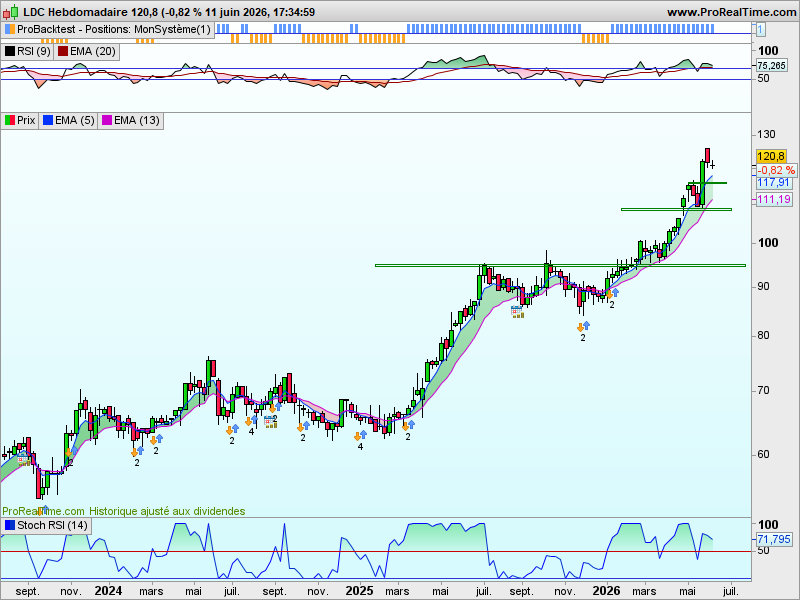This screenshot has width=800, height=600.
Task: Click the yellow 120,8 current price label
Action: tap(771, 157)
